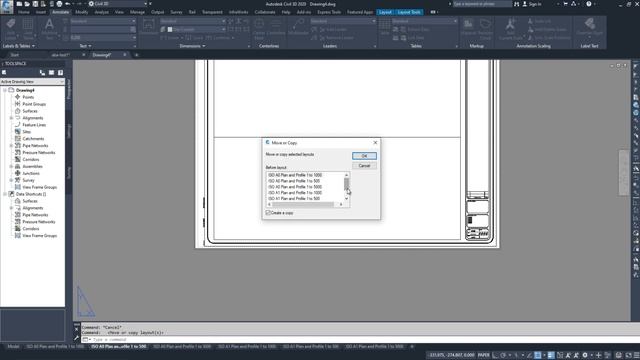Click OK in the Move or Copy dialog
This screenshot has height=360, width=640.
364,156
